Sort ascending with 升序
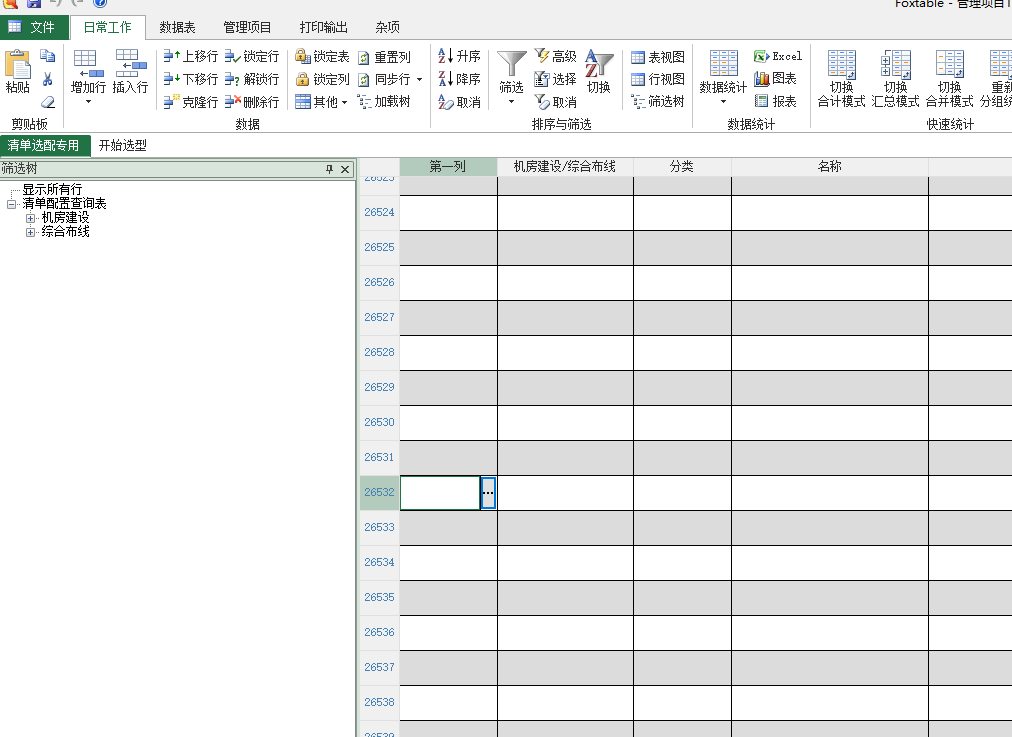This screenshot has height=737, width=1012. [x=459, y=57]
